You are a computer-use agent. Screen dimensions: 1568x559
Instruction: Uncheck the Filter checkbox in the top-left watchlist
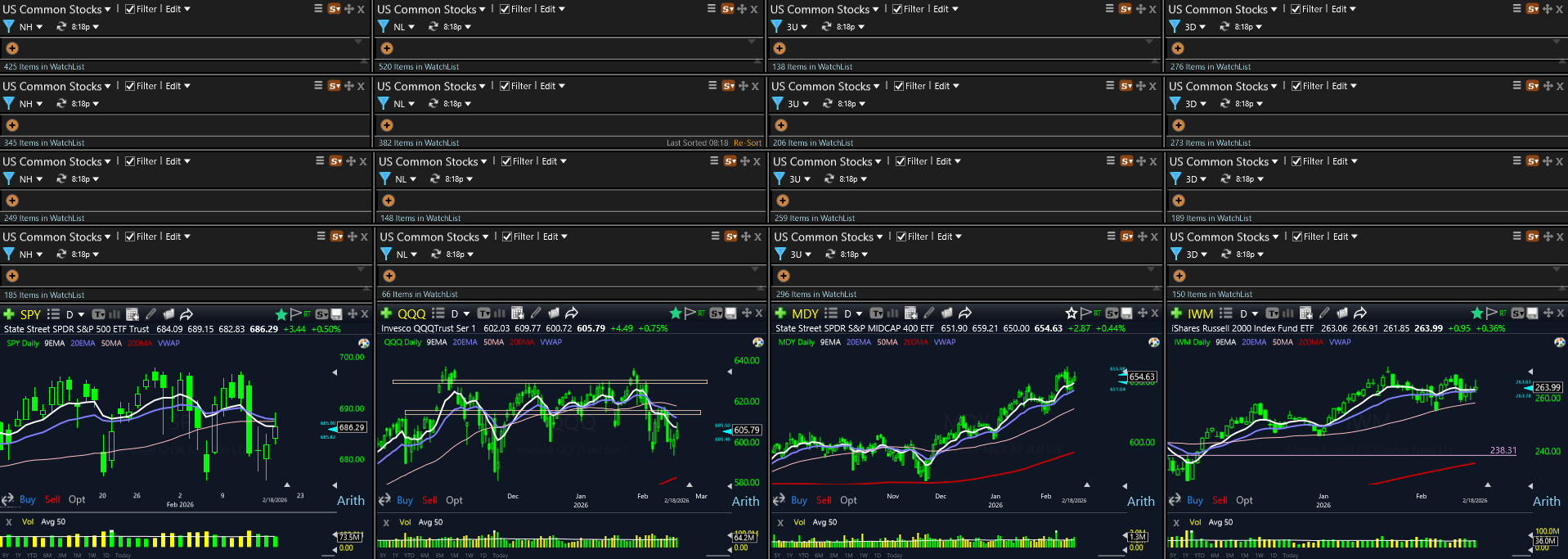(x=129, y=9)
